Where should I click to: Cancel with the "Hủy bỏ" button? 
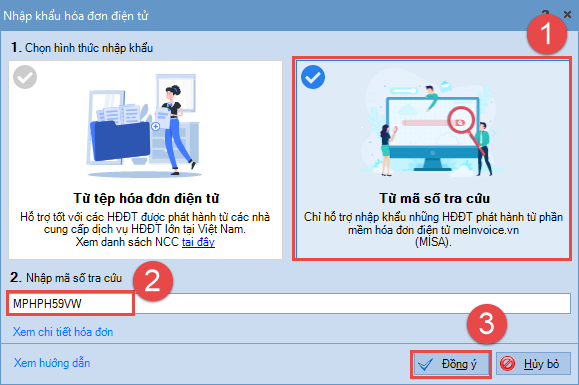[x=533, y=364]
